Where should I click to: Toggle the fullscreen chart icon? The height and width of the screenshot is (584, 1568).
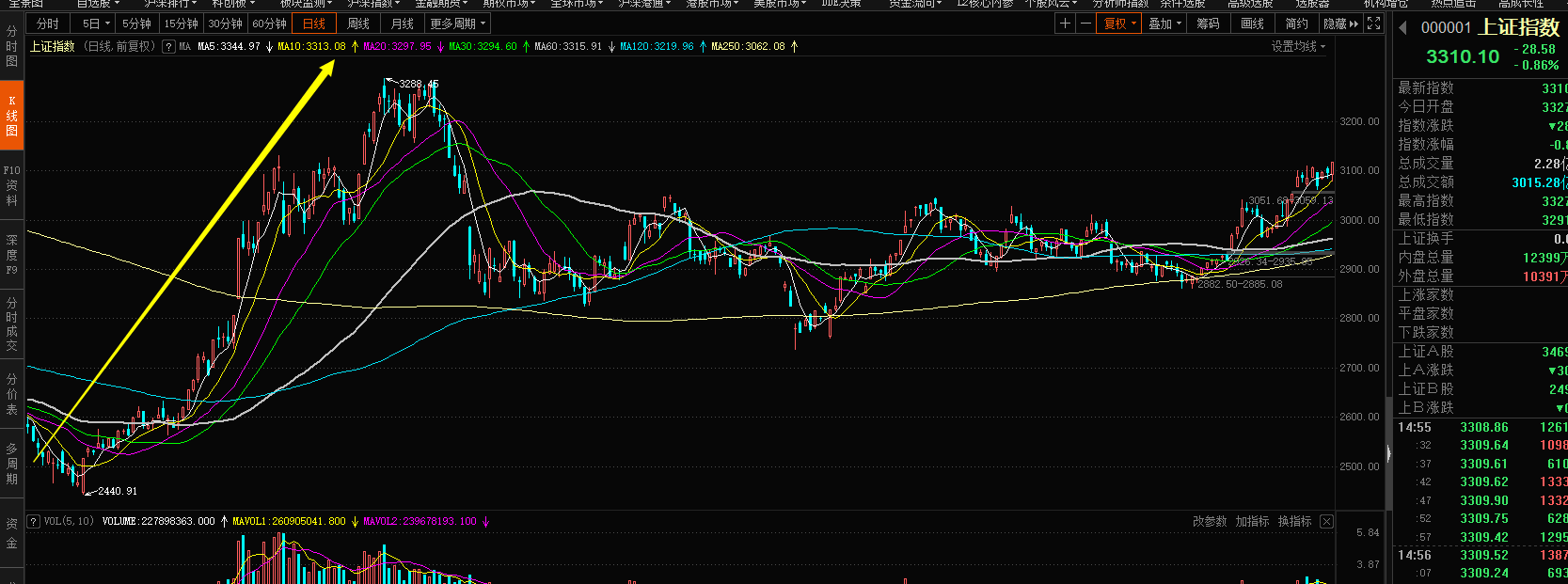click(1373, 24)
